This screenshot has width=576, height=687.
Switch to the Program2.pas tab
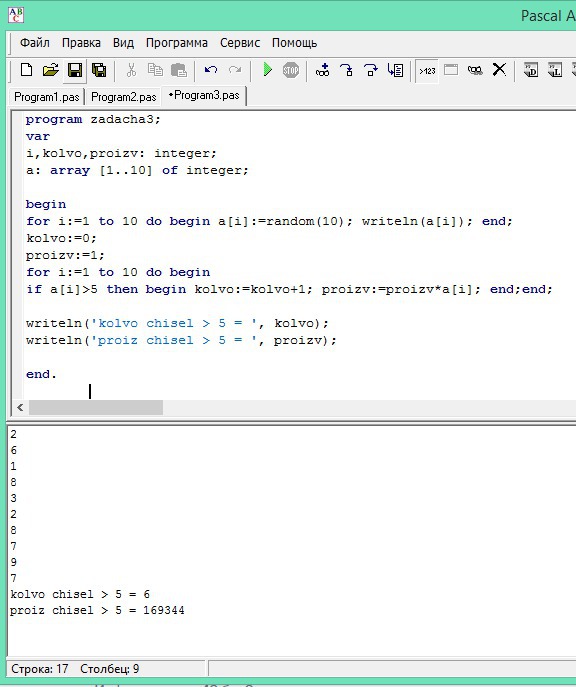pyautogui.click(x=124, y=96)
